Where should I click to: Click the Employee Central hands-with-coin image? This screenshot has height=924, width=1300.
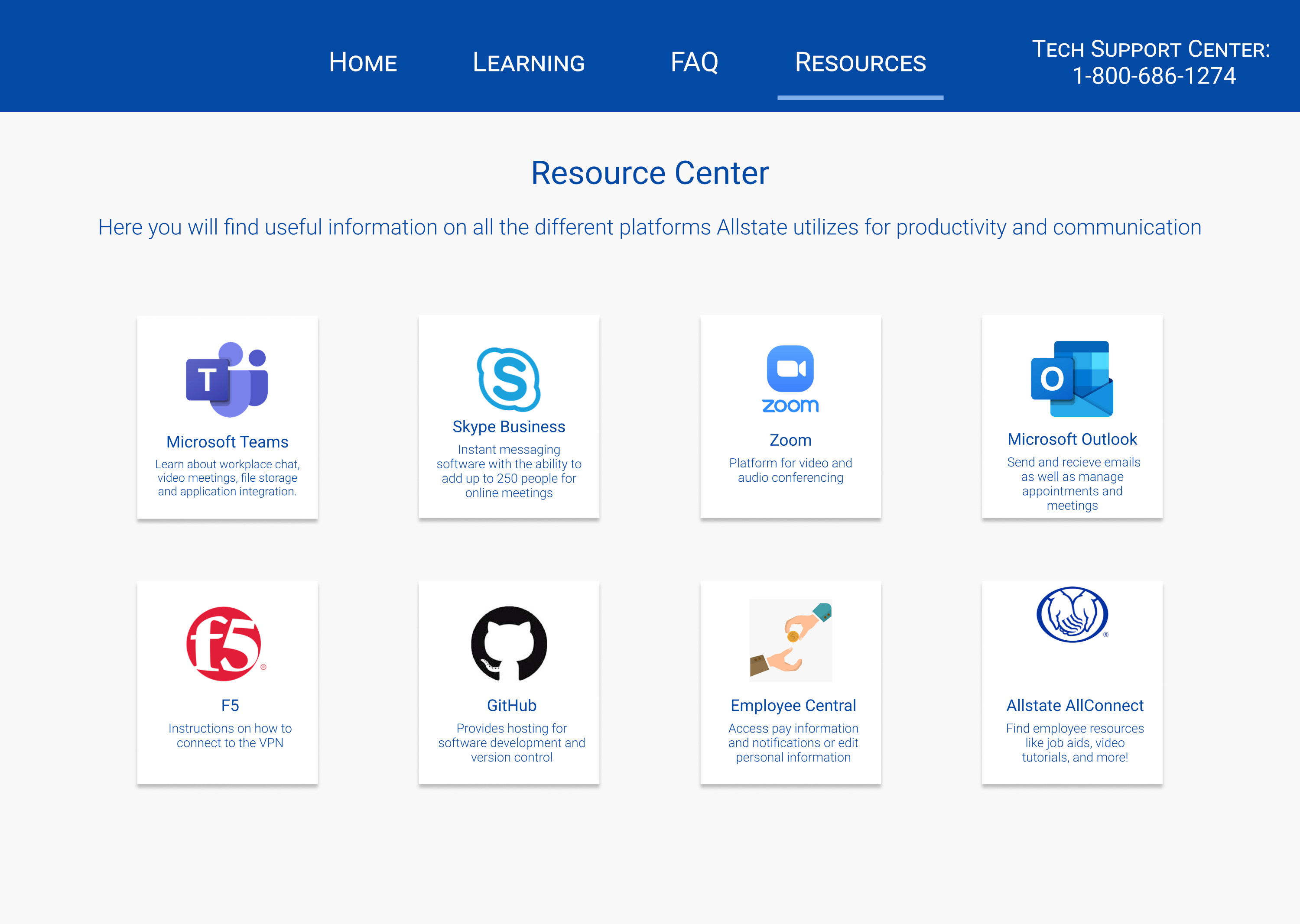[790, 641]
